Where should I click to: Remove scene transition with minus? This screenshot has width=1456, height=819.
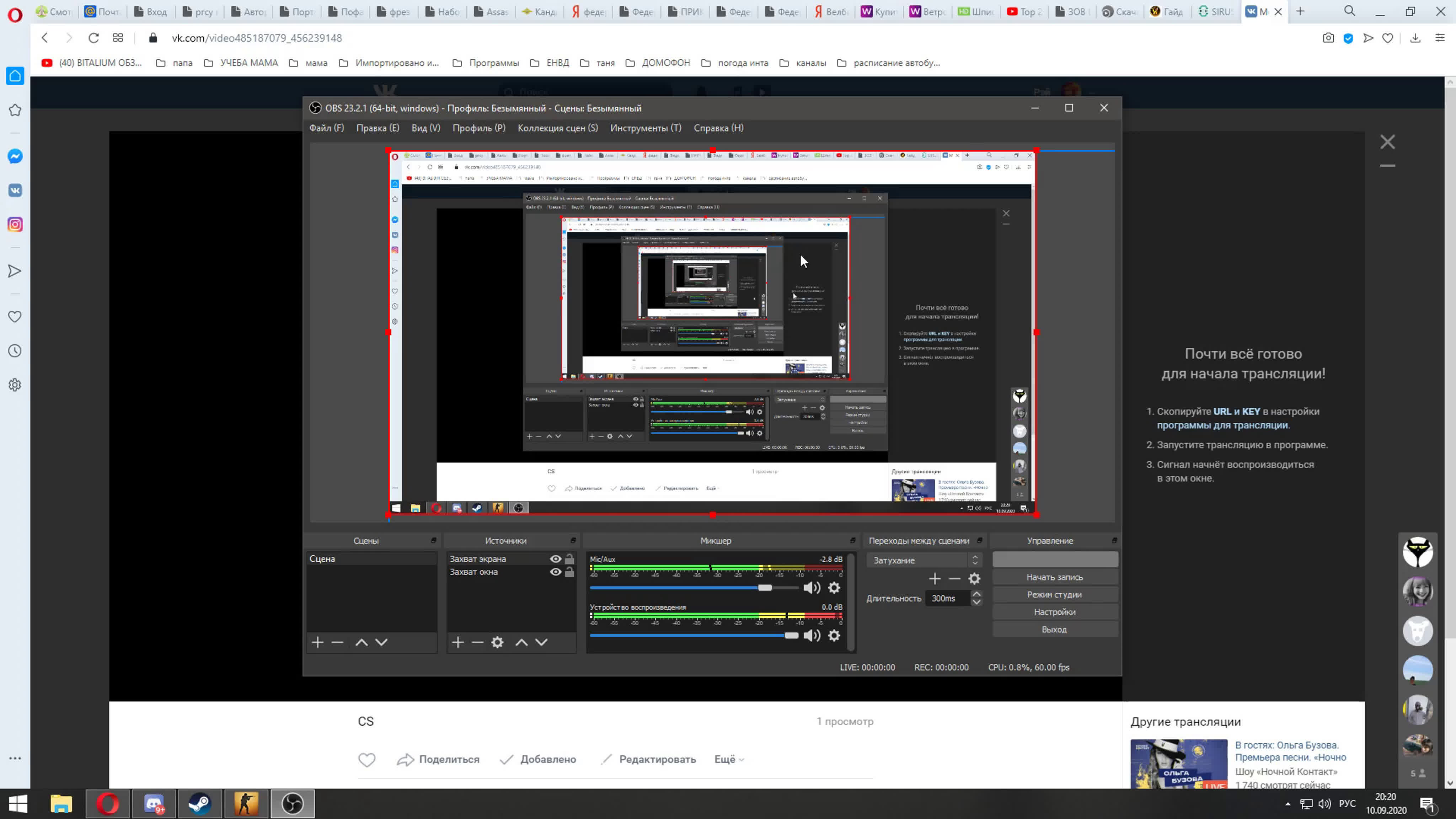[955, 578]
